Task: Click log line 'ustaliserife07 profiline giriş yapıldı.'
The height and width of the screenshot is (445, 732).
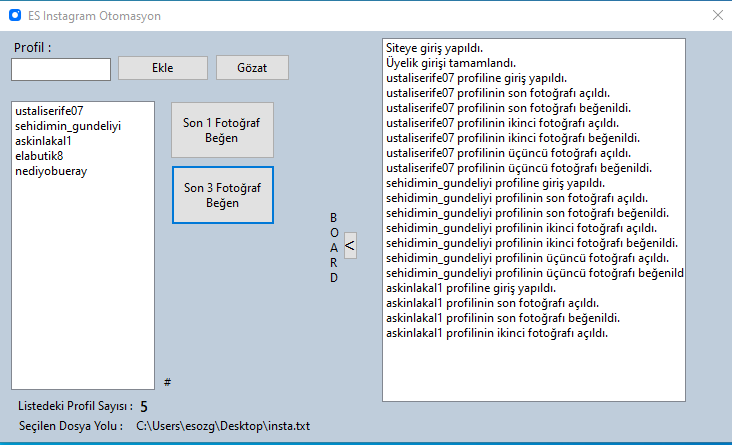Action: coord(476,78)
